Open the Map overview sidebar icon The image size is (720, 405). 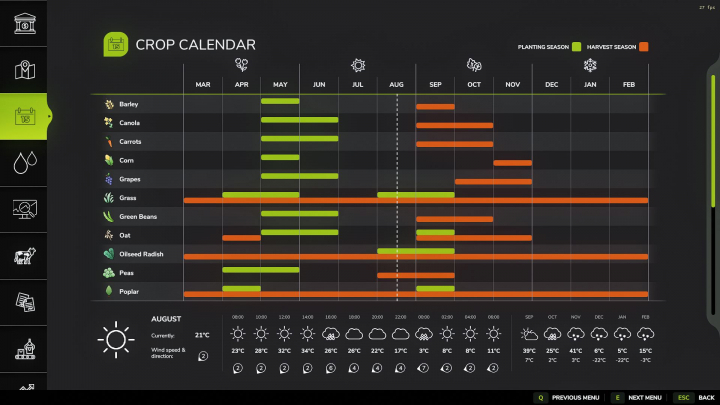point(25,70)
